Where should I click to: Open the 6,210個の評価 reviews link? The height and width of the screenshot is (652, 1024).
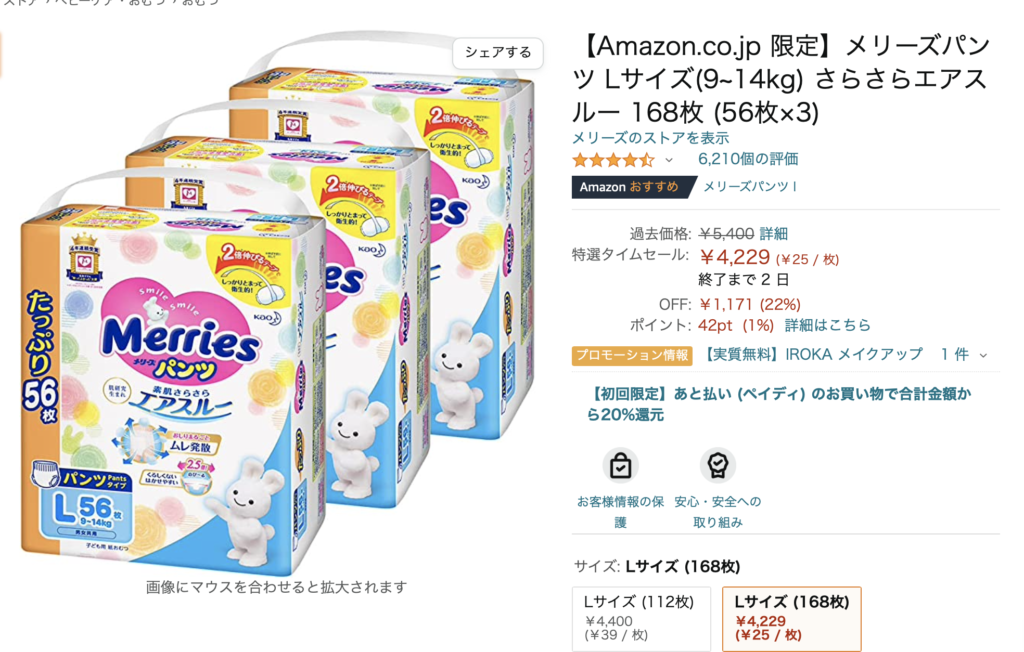pos(748,159)
